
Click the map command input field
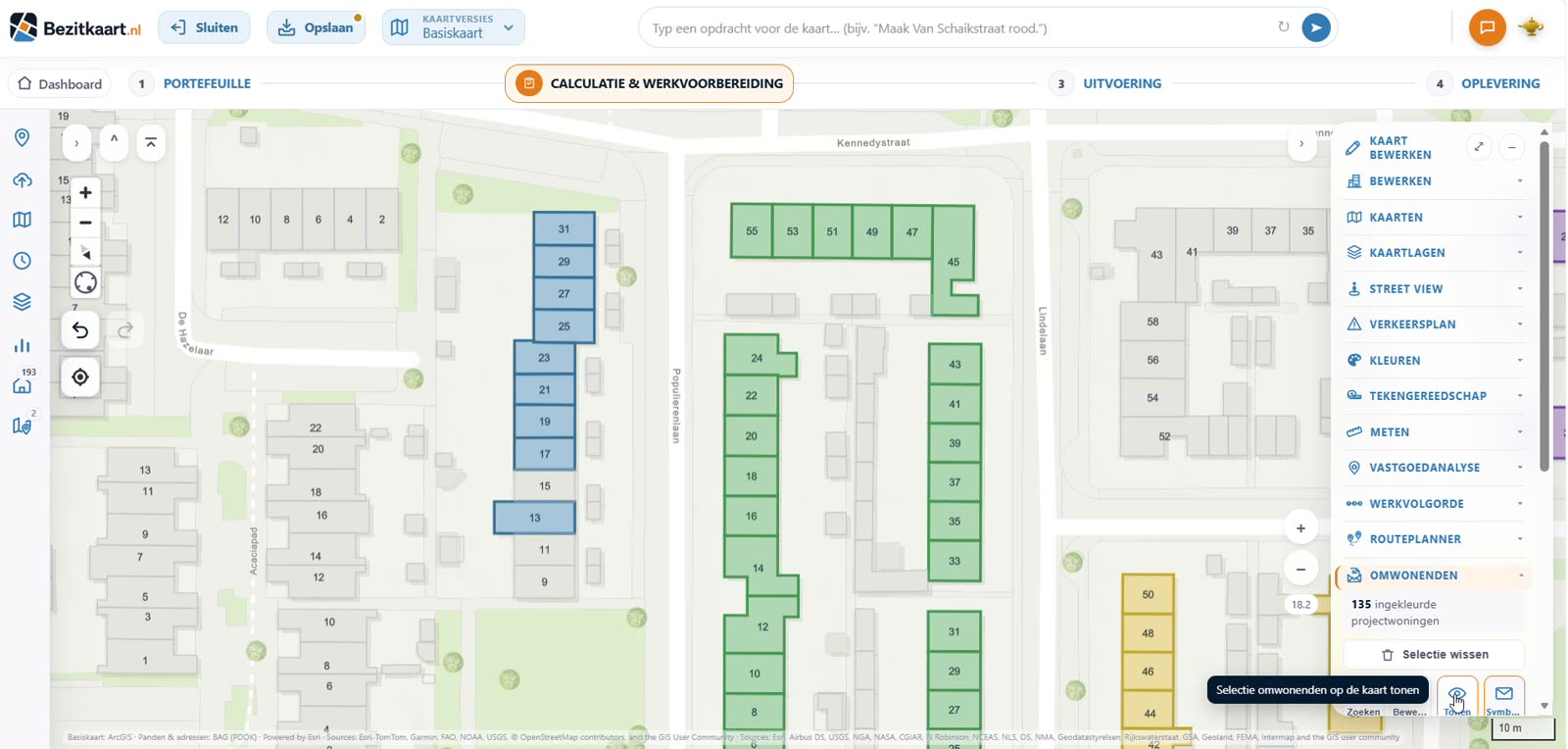click(955, 27)
